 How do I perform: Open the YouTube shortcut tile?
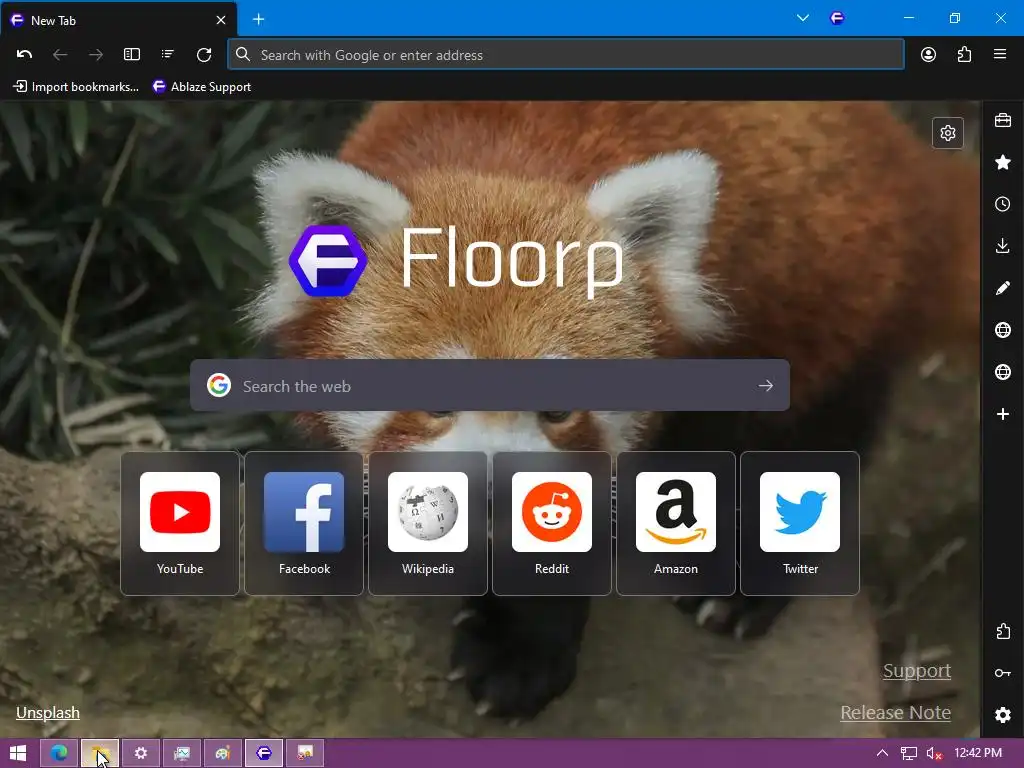[x=180, y=524]
